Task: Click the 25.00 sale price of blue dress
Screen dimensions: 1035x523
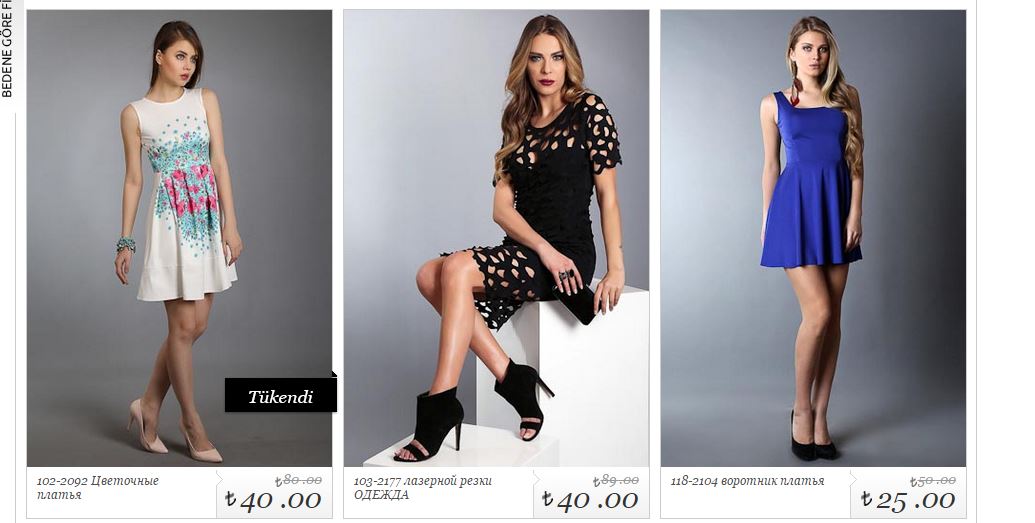Action: (908, 500)
